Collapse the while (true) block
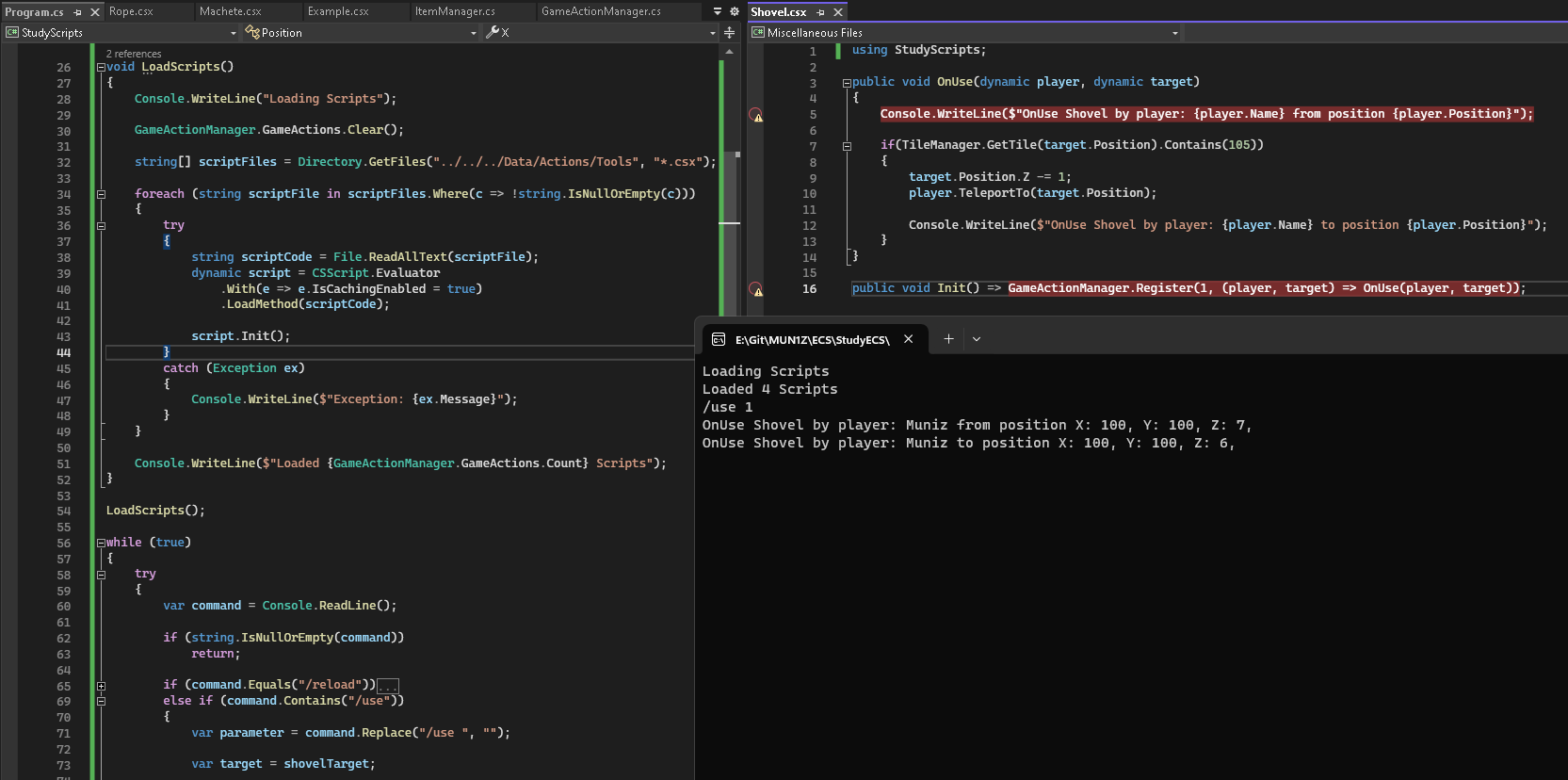Screen dimensions: 1568x780 [101, 543]
